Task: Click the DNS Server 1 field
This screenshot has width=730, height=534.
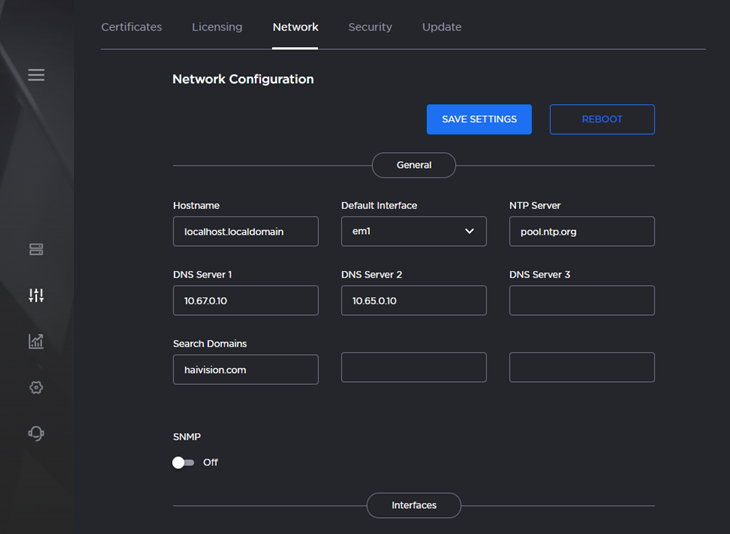Action: click(245, 300)
